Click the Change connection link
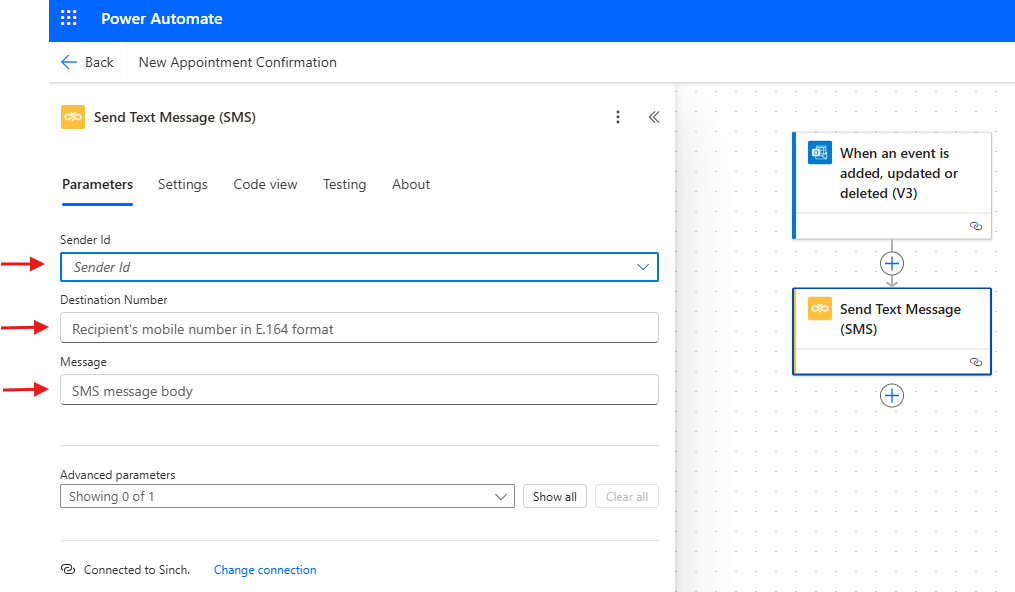 coord(265,570)
